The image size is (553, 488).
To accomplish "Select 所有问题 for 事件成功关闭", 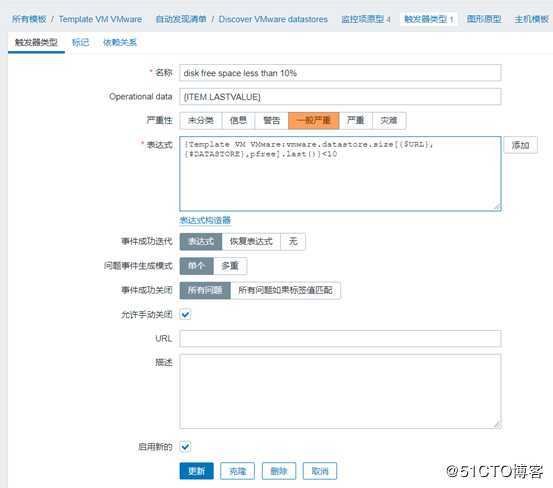I will (x=205, y=291).
